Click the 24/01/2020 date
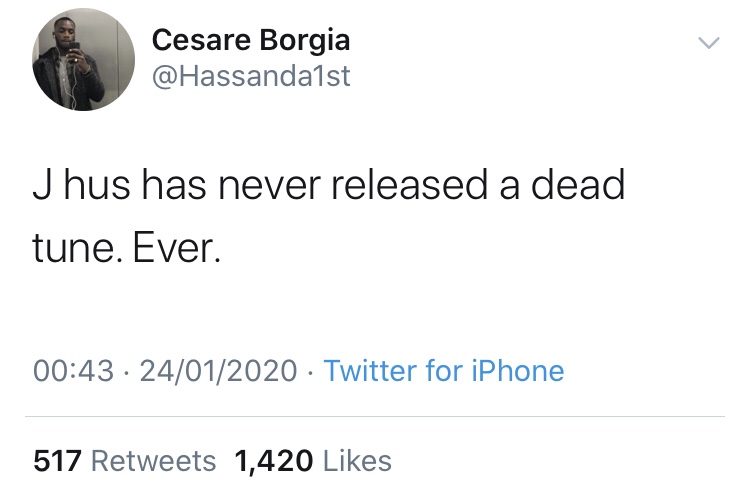Image resolution: width=750 pixels, height=494 pixels. pyautogui.click(x=218, y=371)
